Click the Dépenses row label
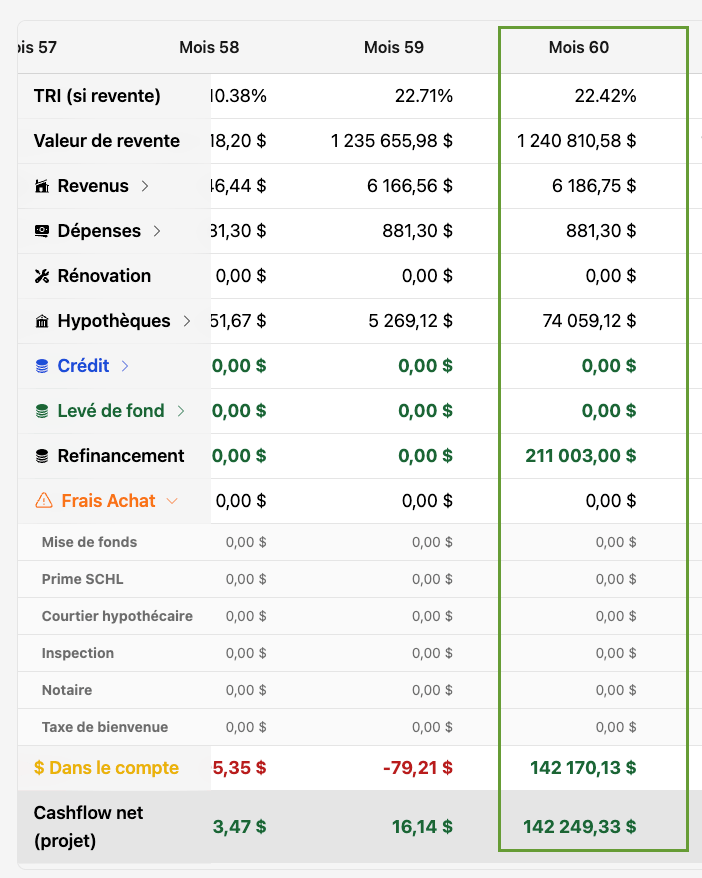Viewport: 702px width, 878px height. 99,231
